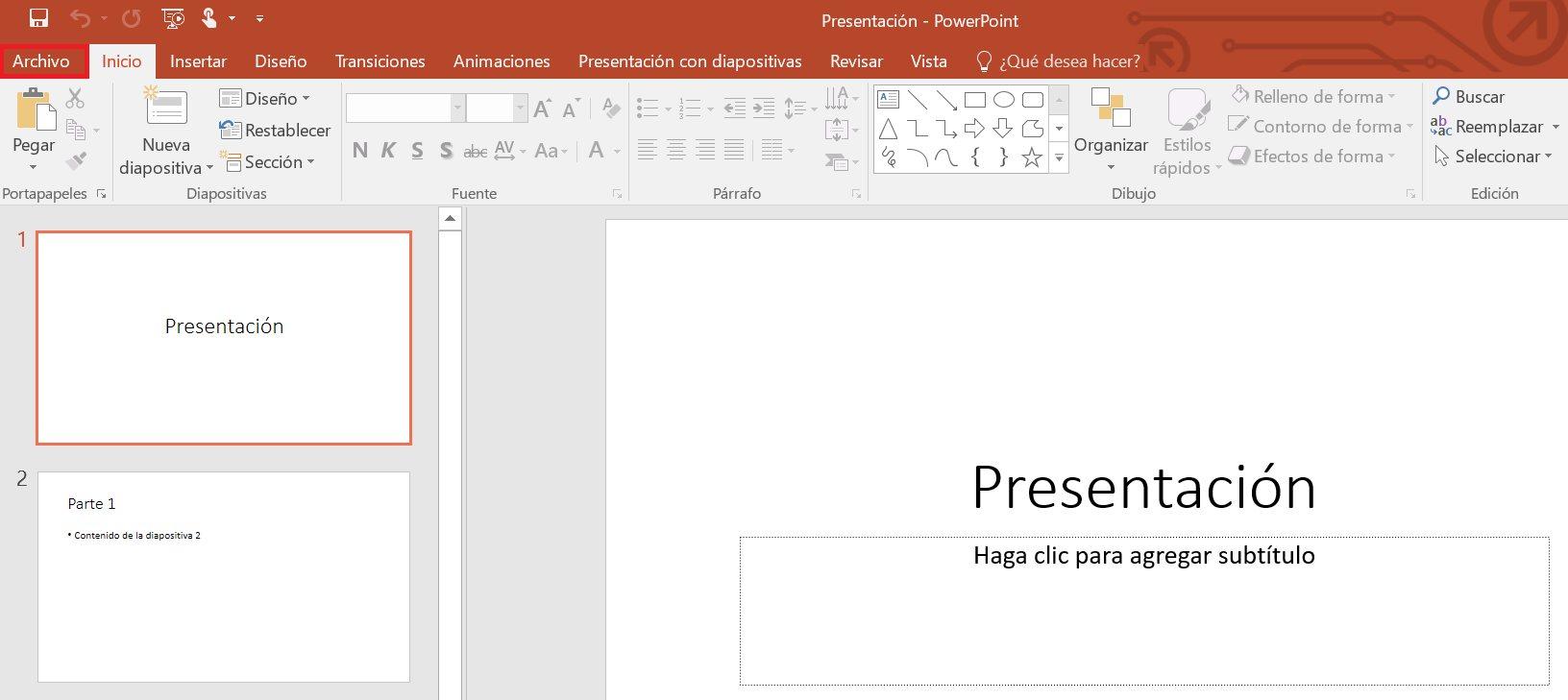
Task: Open the Archivo tab
Action: (41, 61)
